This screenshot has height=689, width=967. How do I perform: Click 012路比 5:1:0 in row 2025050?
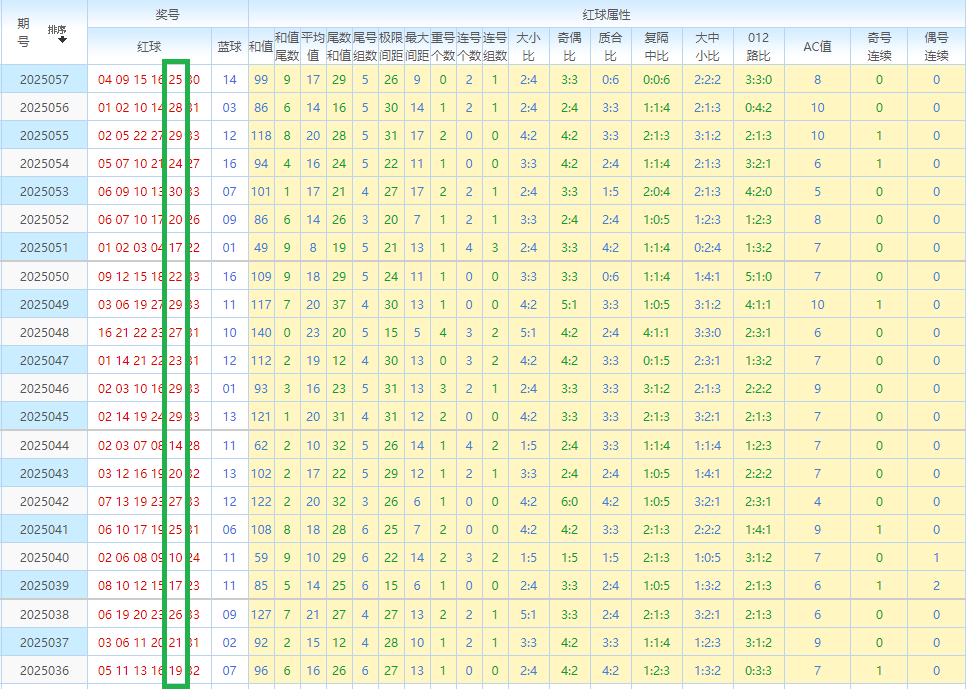(x=759, y=276)
